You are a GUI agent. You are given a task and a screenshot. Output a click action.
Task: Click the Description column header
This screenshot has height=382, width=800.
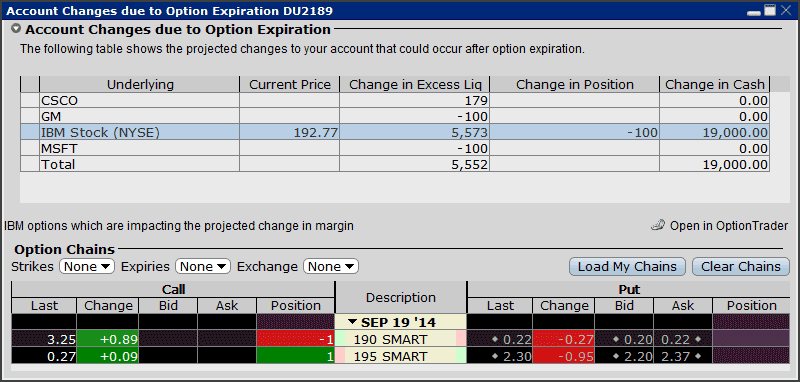click(x=401, y=297)
